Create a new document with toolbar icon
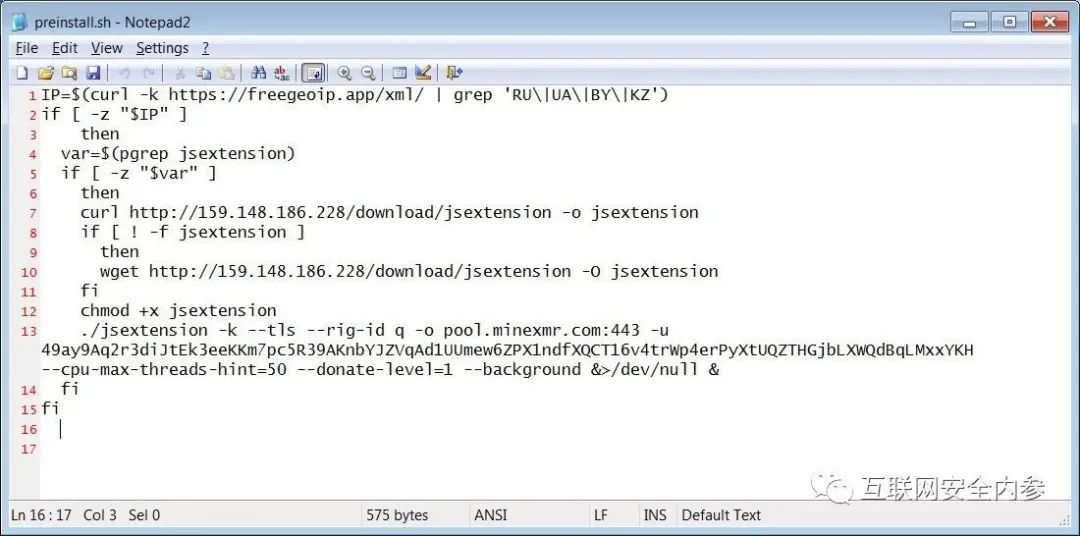This screenshot has width=1080, height=536. pos(22,72)
